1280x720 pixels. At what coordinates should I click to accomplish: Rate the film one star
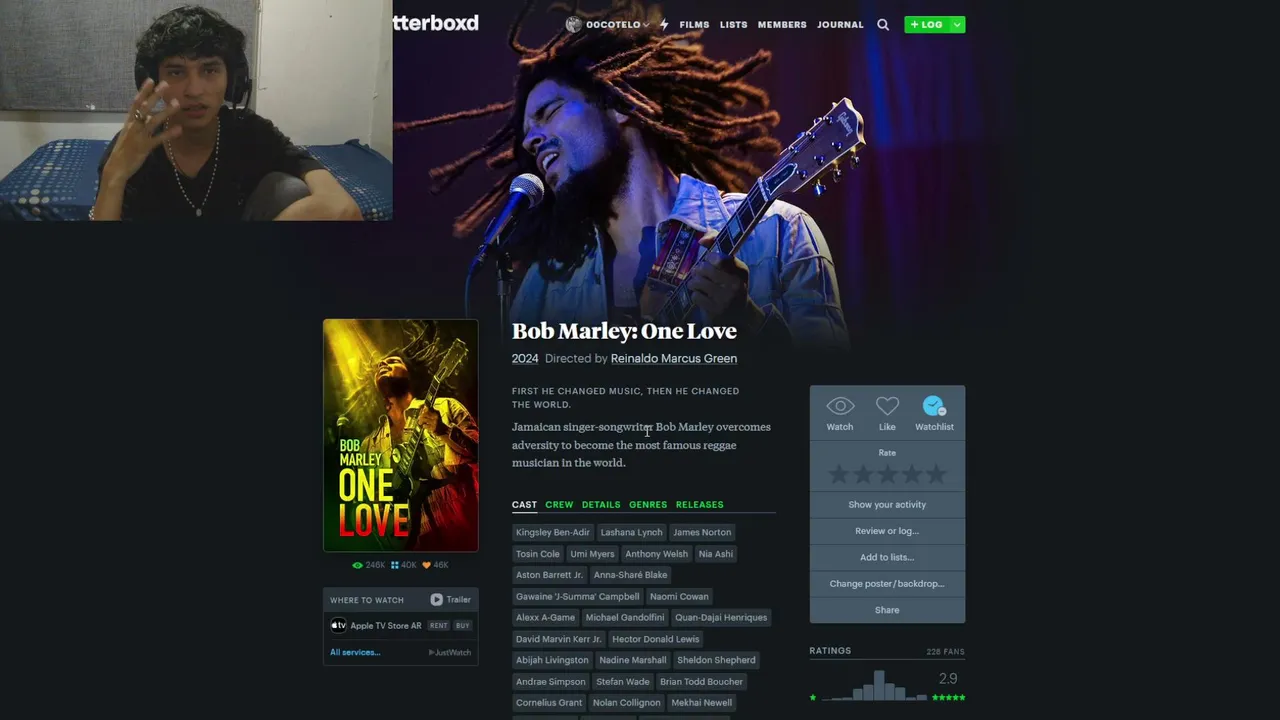point(839,474)
